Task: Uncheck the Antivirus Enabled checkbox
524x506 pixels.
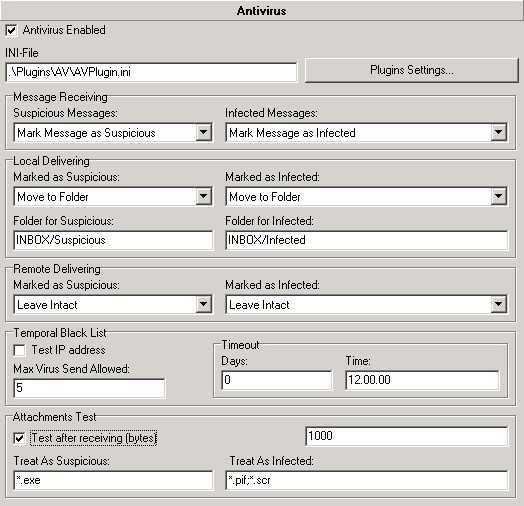Action: pos(11,30)
